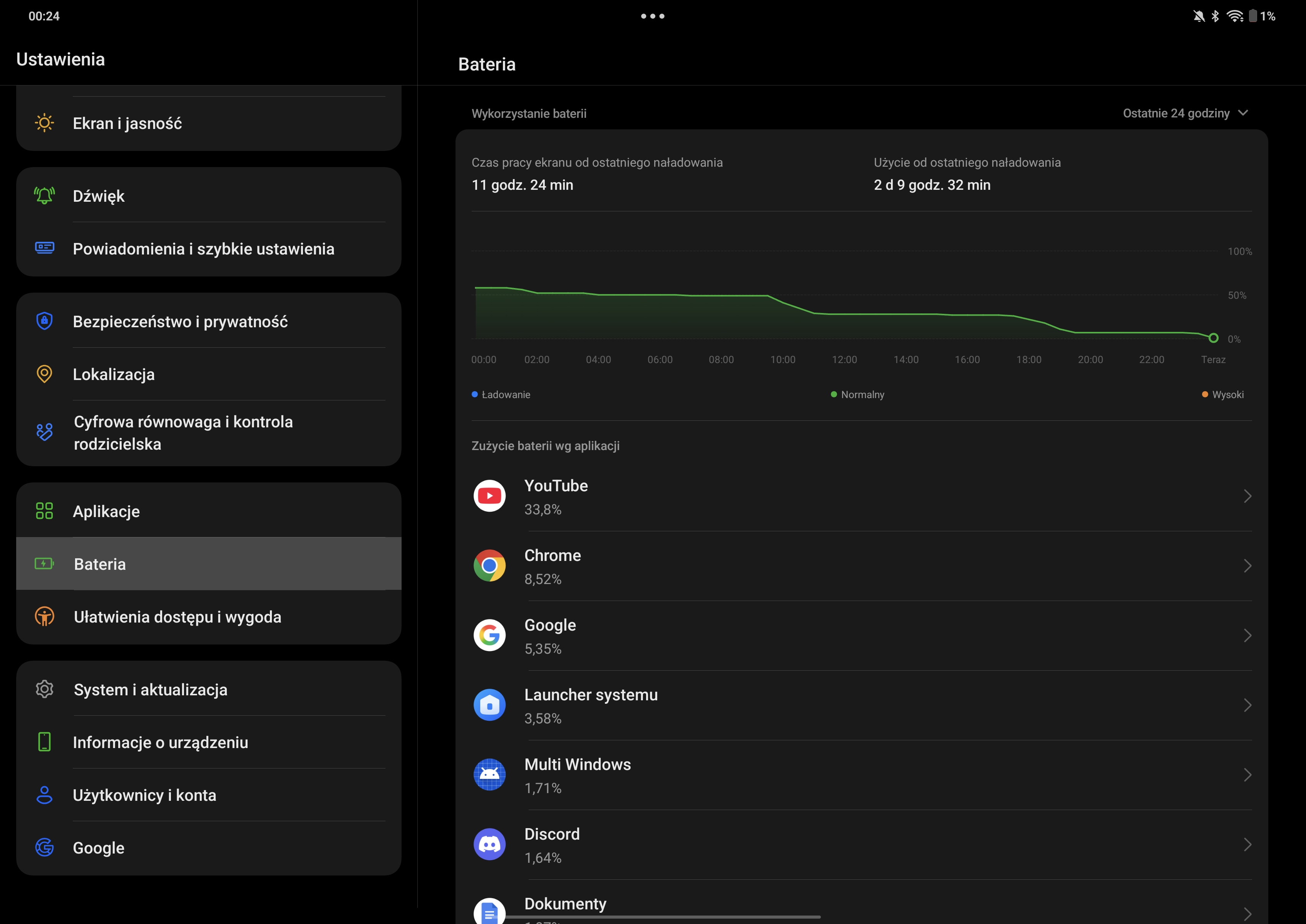Tap the YouTube app icon

pos(489,496)
